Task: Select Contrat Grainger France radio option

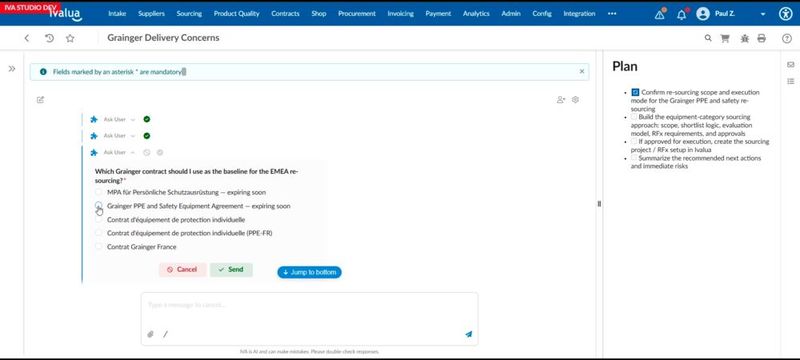Action: (98, 247)
